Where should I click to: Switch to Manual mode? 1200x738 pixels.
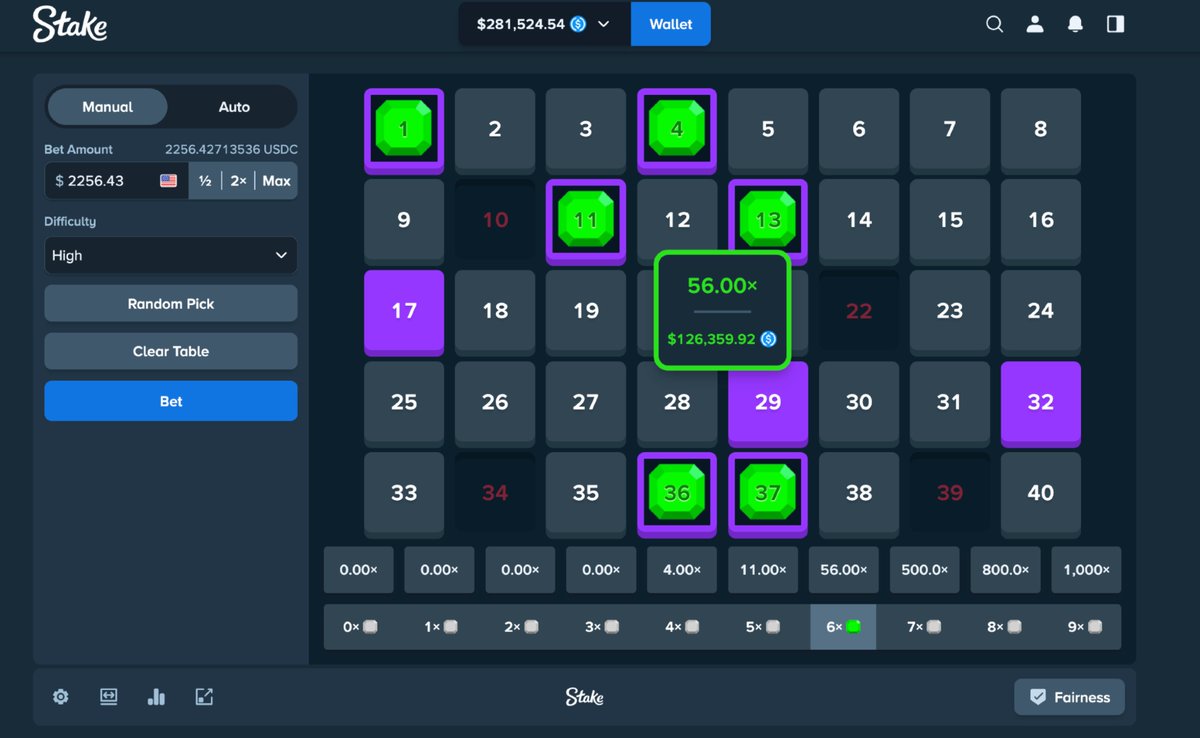[x=108, y=107]
